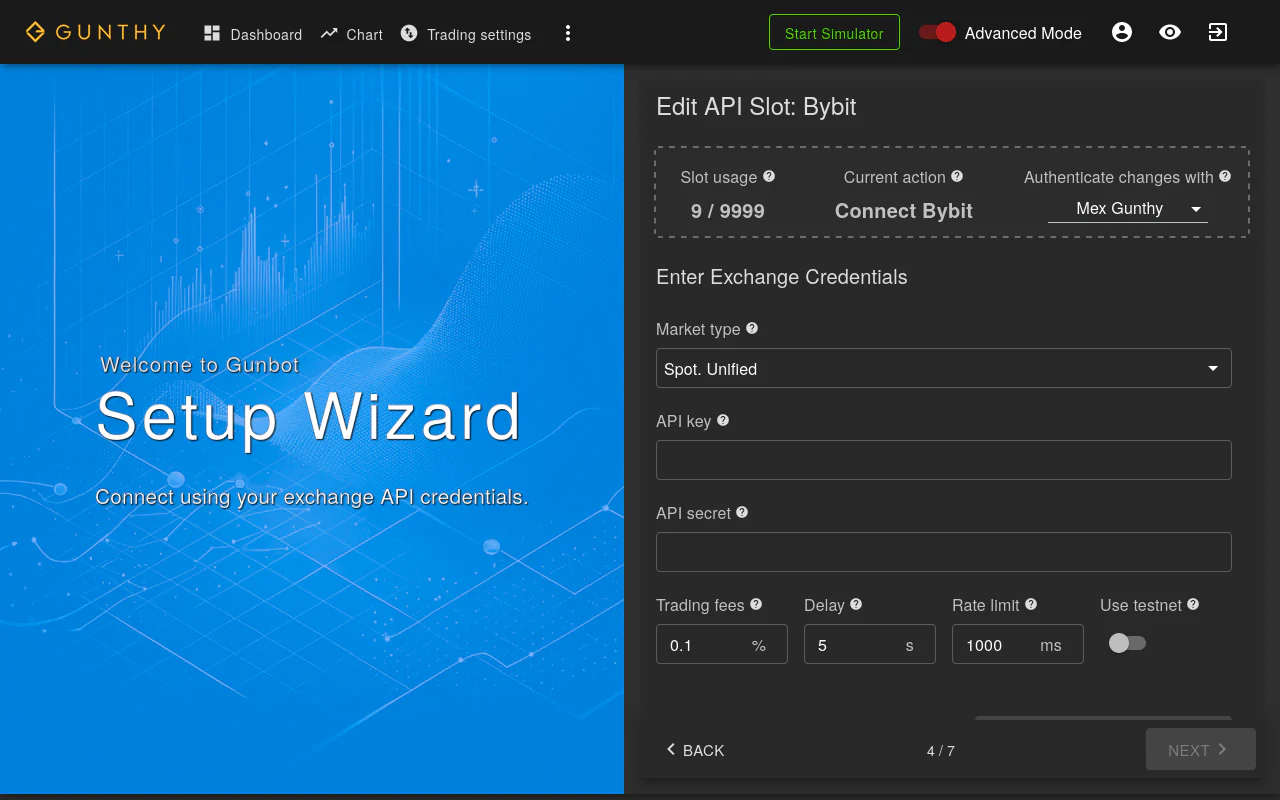Go to the Dashboard menu item
This screenshot has height=800, width=1280.
(253, 34)
